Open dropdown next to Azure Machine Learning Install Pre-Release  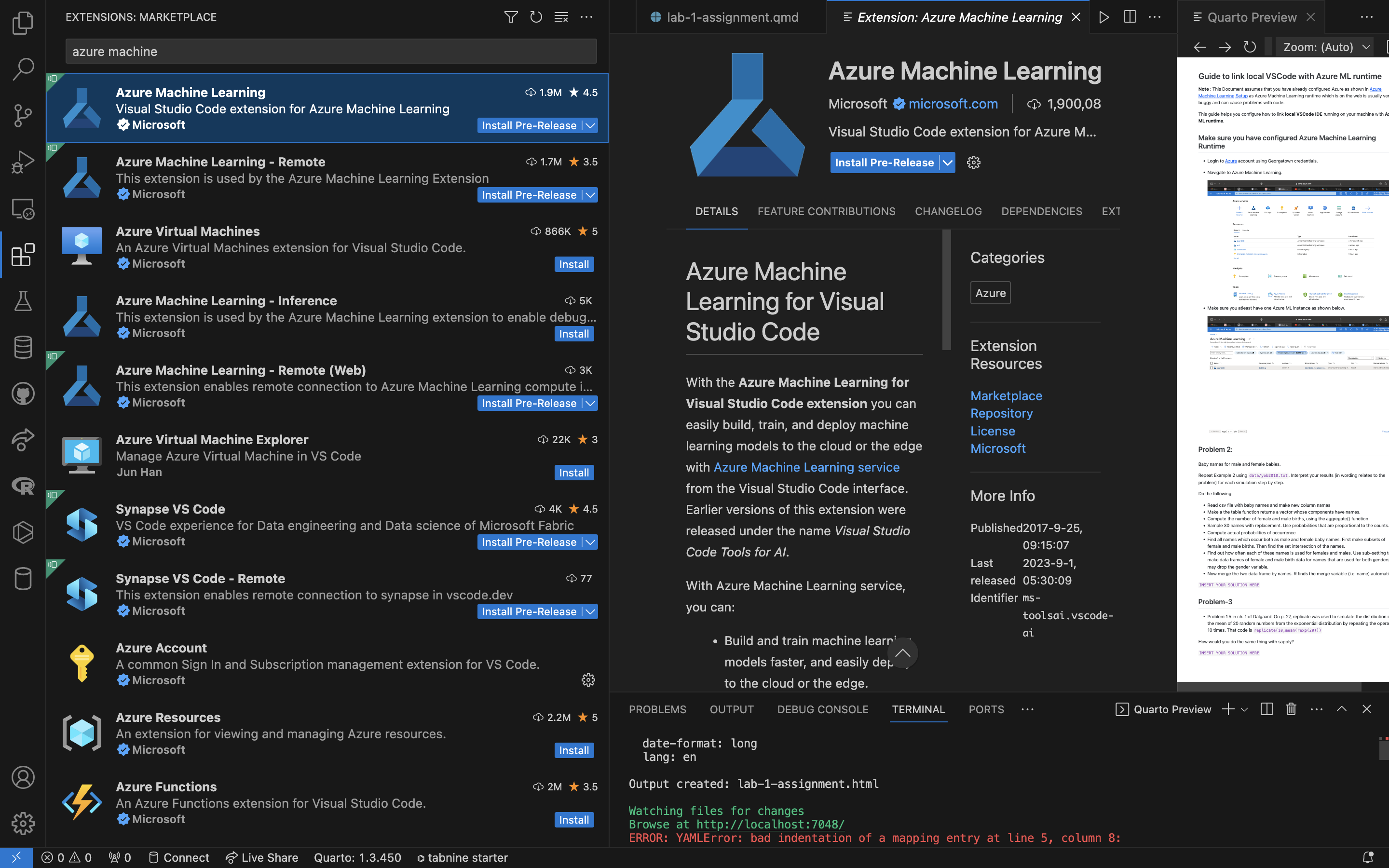point(590,125)
